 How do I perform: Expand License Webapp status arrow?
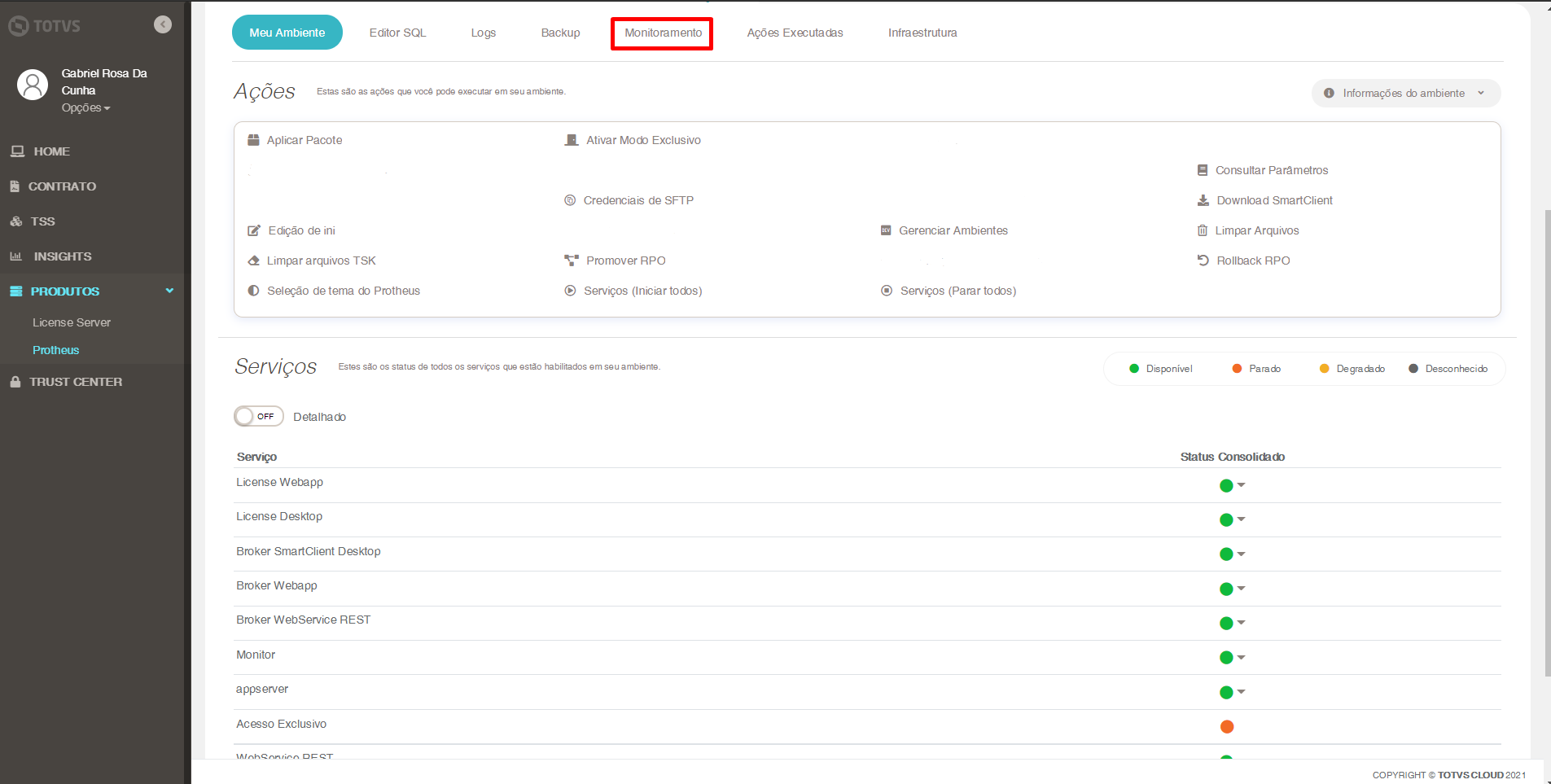click(1241, 485)
